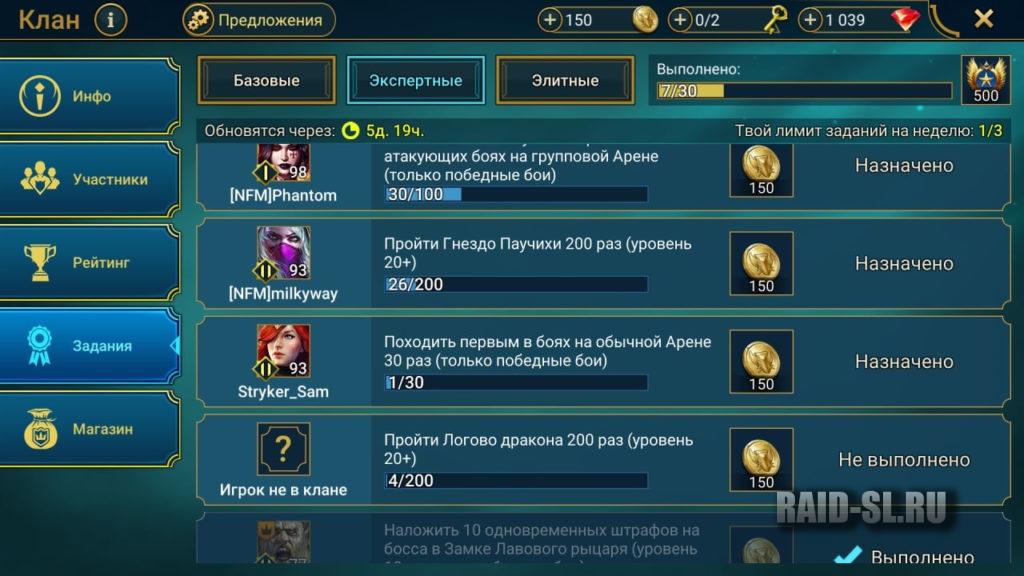Open Участники in the sidebar
1024x576 pixels.
(89, 179)
